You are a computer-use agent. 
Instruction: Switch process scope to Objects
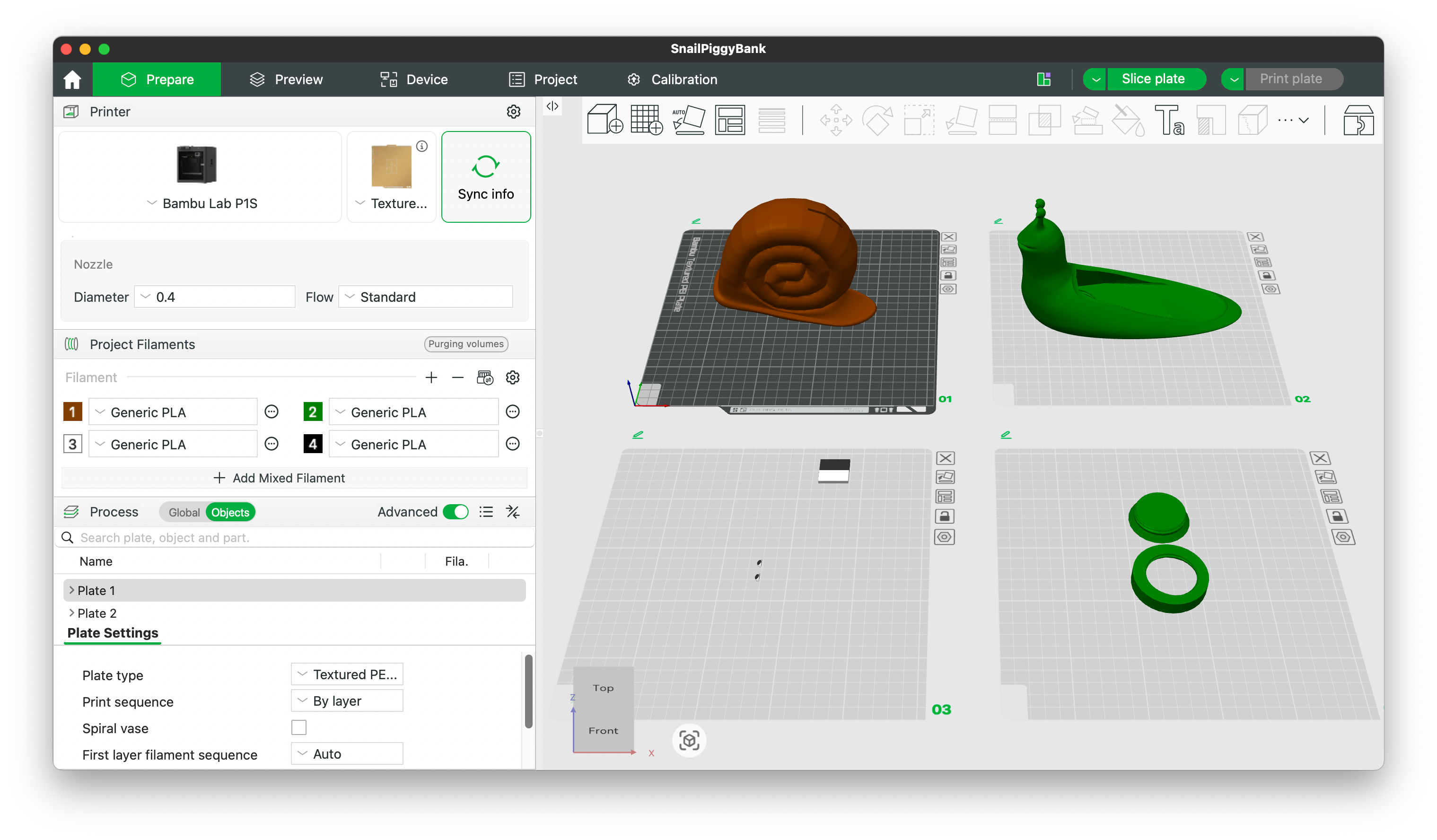230,512
